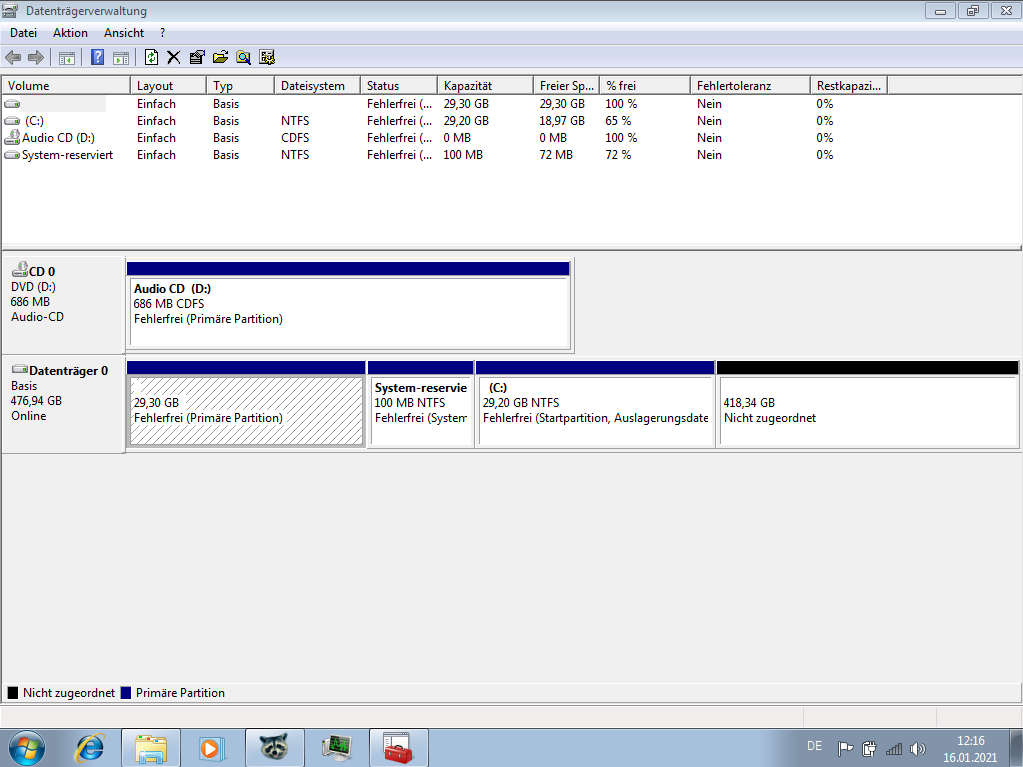Open the clock showing 12:16

[970, 749]
